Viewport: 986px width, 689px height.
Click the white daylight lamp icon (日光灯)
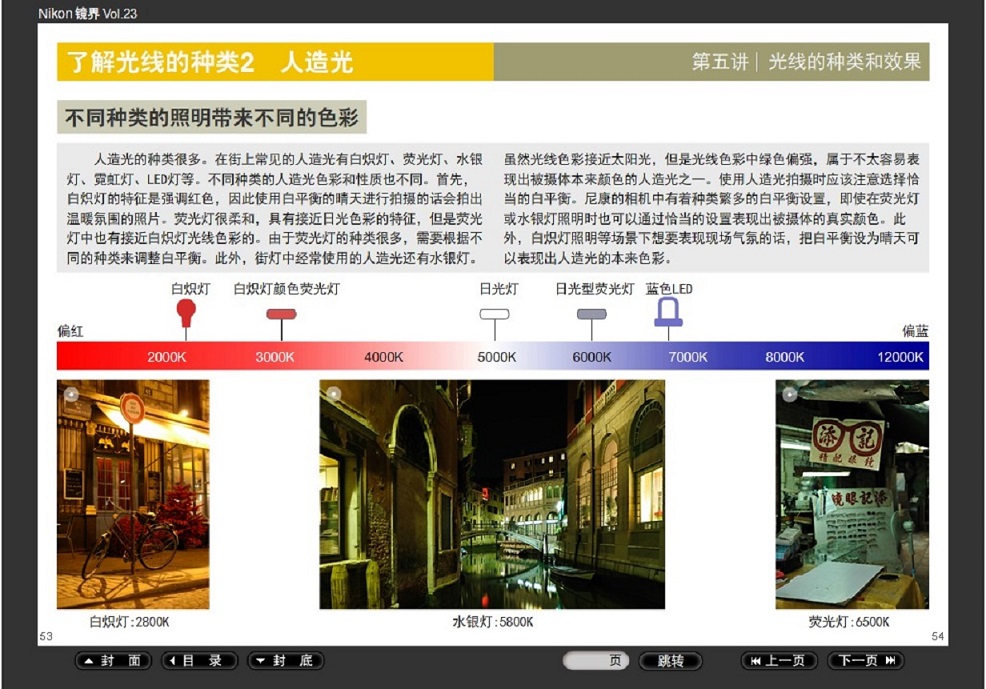click(x=494, y=314)
